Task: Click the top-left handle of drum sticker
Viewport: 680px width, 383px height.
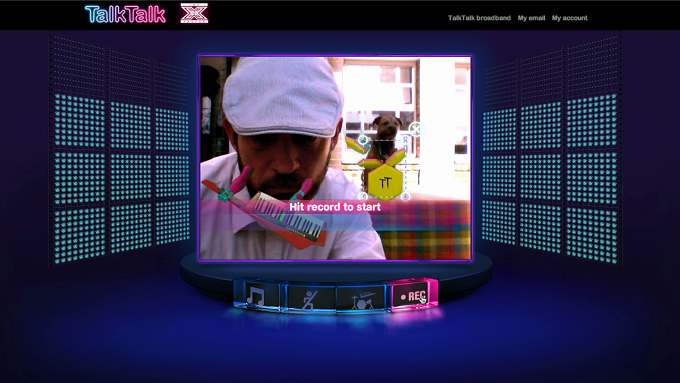Action: click(x=363, y=140)
